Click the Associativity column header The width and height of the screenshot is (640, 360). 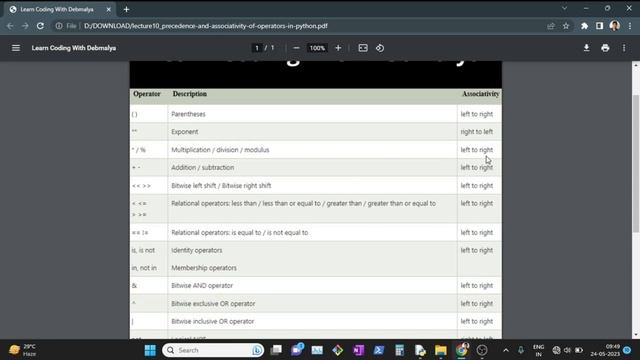(x=480, y=94)
